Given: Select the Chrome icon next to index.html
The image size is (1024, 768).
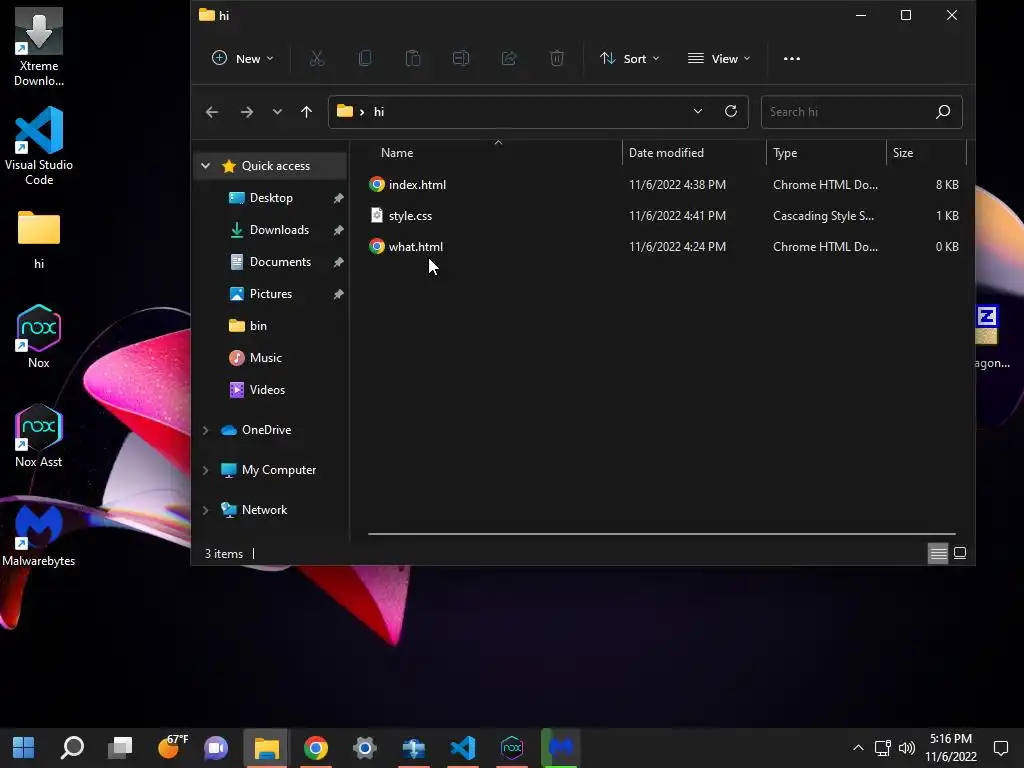Looking at the screenshot, I should point(377,184).
